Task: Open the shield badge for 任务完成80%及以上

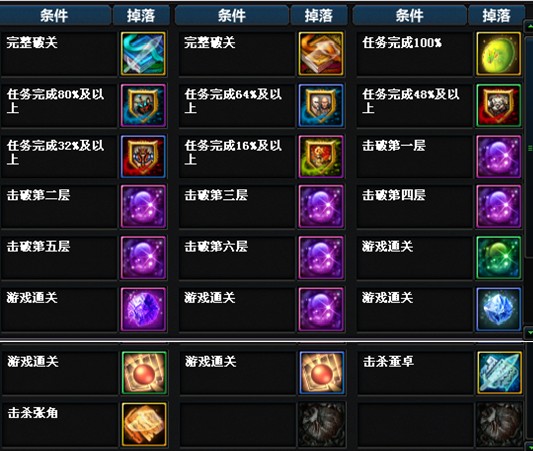Action: (143, 105)
